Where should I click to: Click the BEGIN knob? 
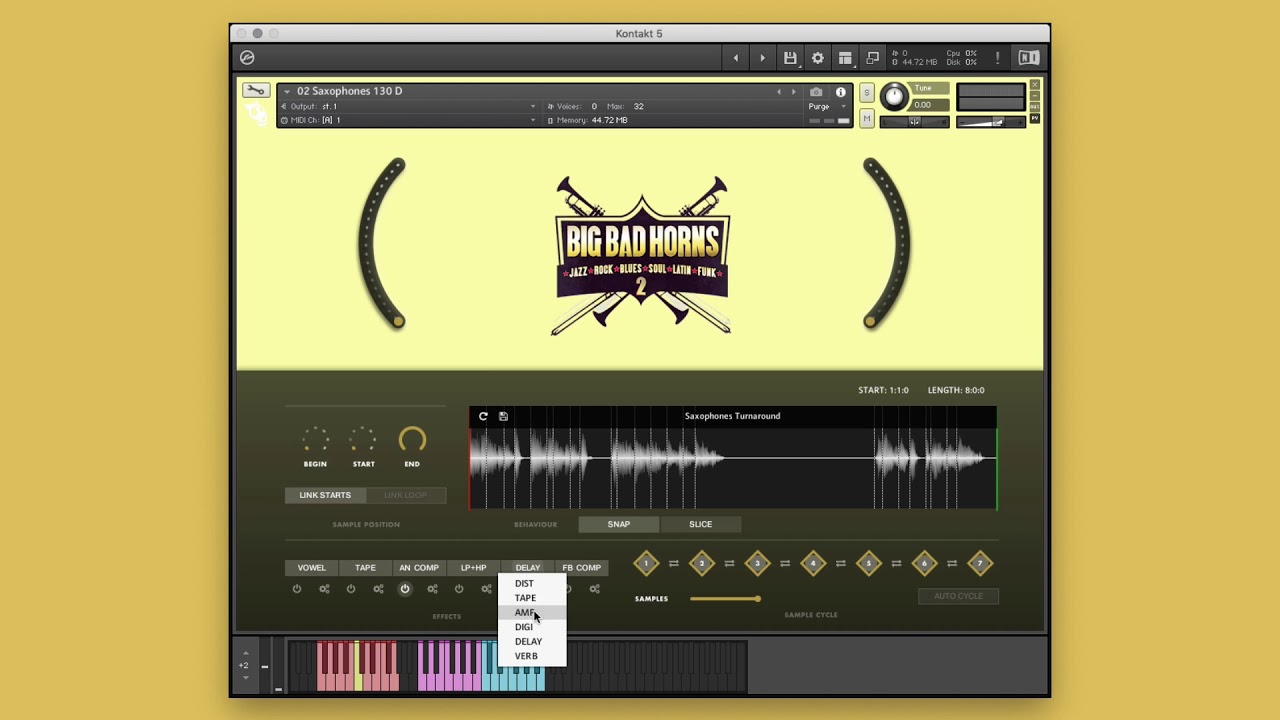point(315,440)
